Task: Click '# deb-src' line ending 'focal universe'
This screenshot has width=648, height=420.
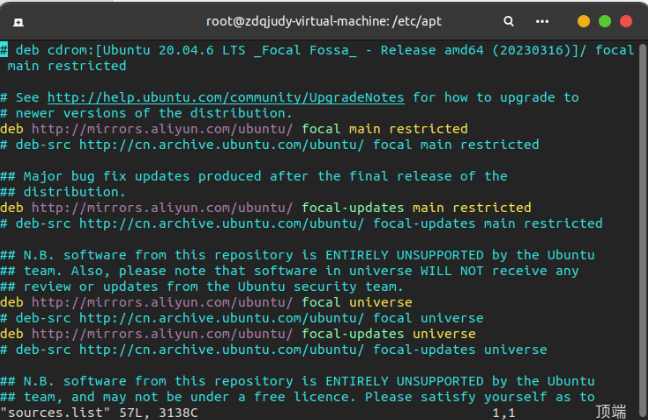Action: (242, 318)
